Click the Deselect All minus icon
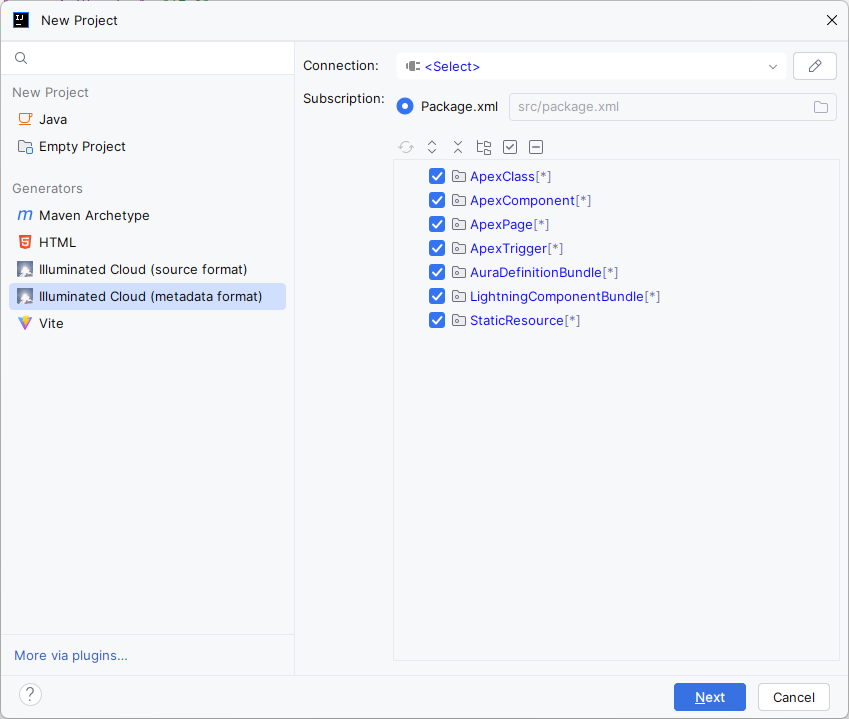The image size is (849, 719). pyautogui.click(x=536, y=147)
